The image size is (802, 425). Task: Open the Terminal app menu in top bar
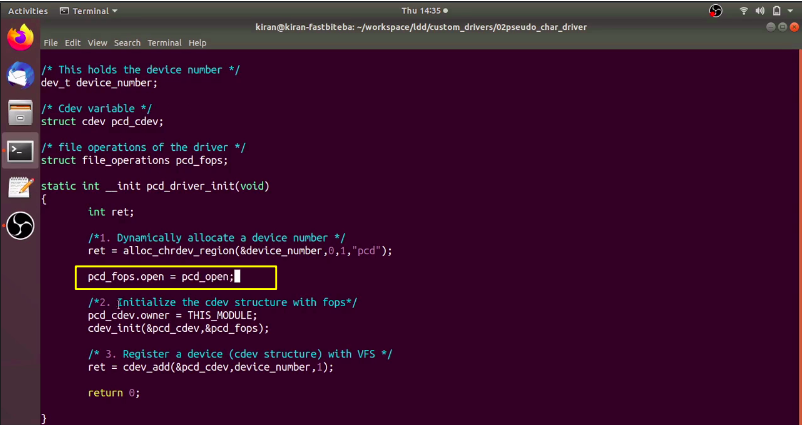tap(89, 11)
